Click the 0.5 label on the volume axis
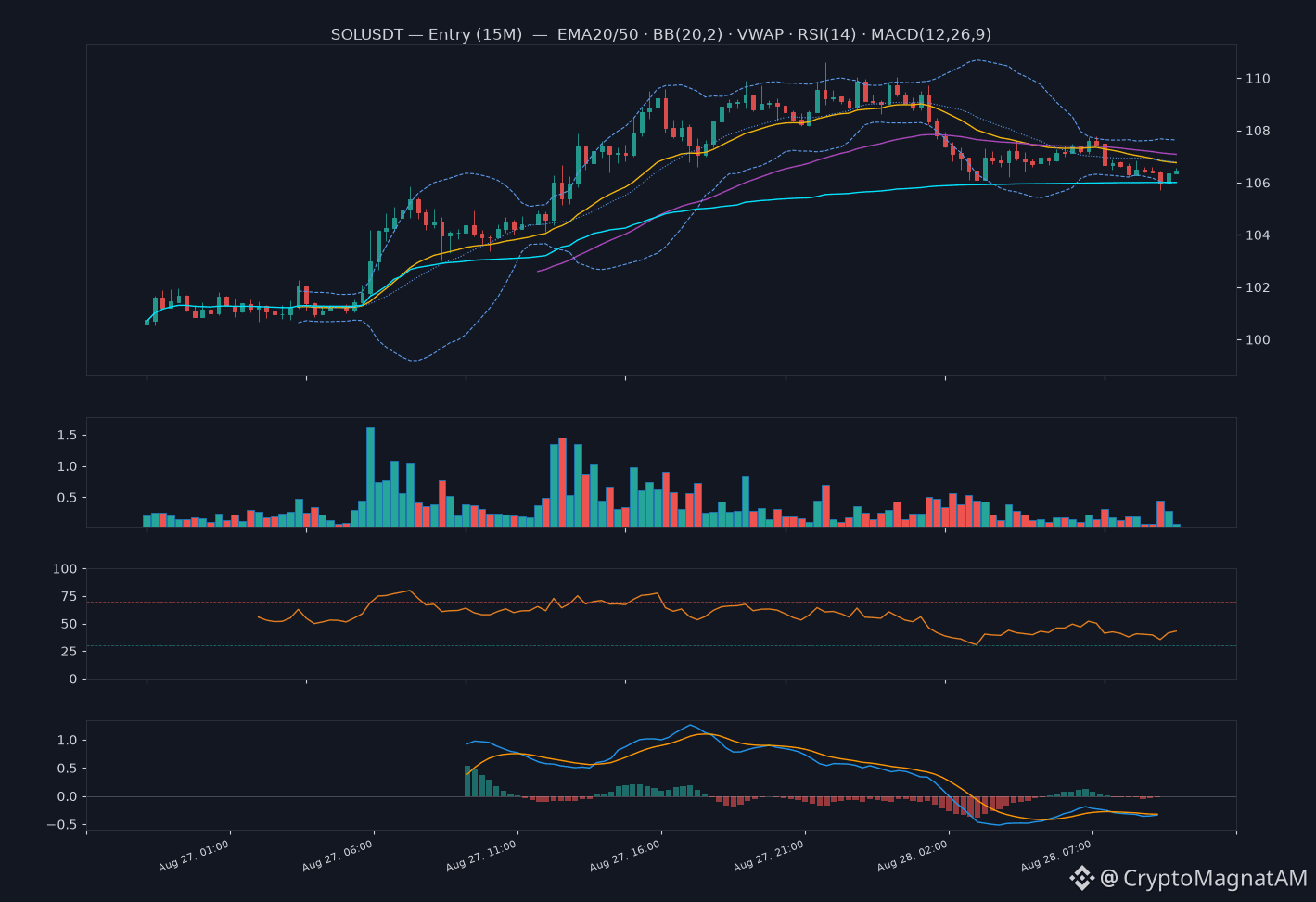Viewport: 1316px width, 902px height. point(67,497)
